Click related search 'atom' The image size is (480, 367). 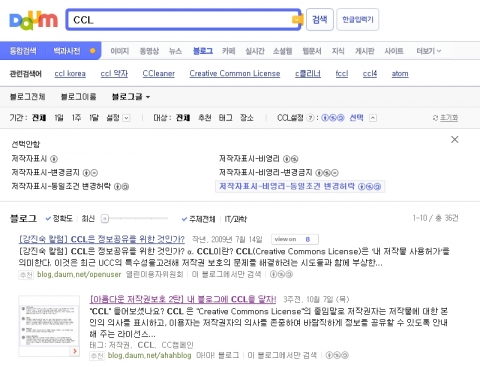pos(400,74)
